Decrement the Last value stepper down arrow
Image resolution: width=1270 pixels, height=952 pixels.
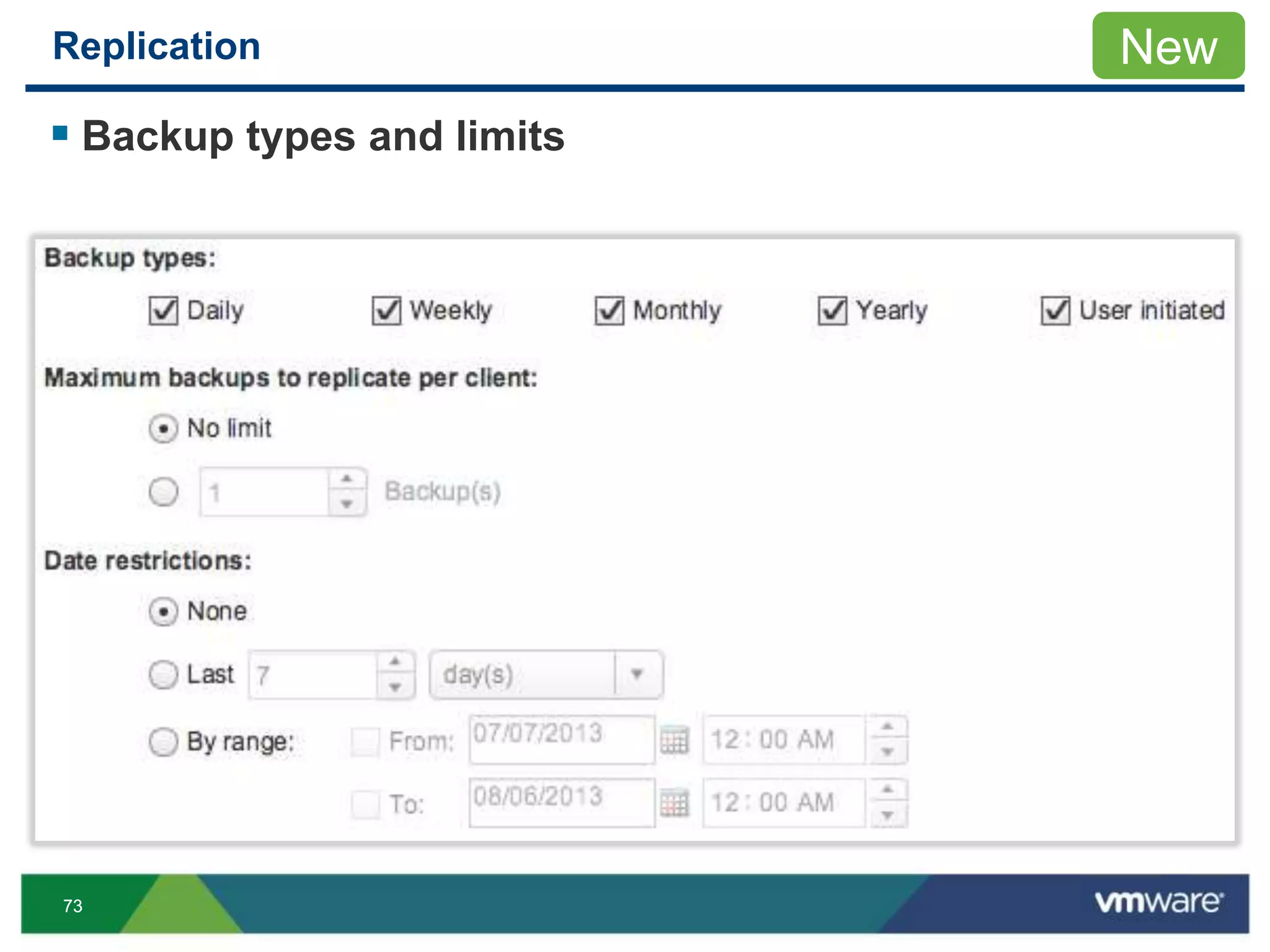(x=396, y=687)
